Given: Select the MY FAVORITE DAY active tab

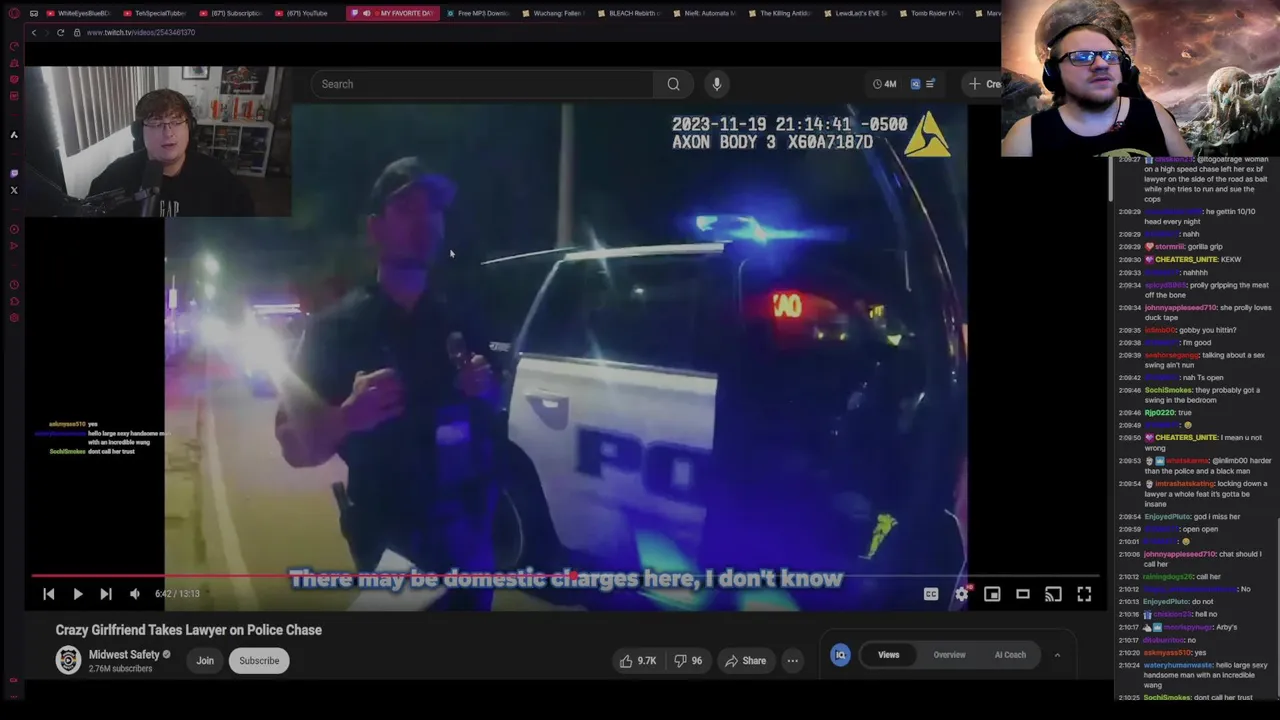Looking at the screenshot, I should (392, 13).
